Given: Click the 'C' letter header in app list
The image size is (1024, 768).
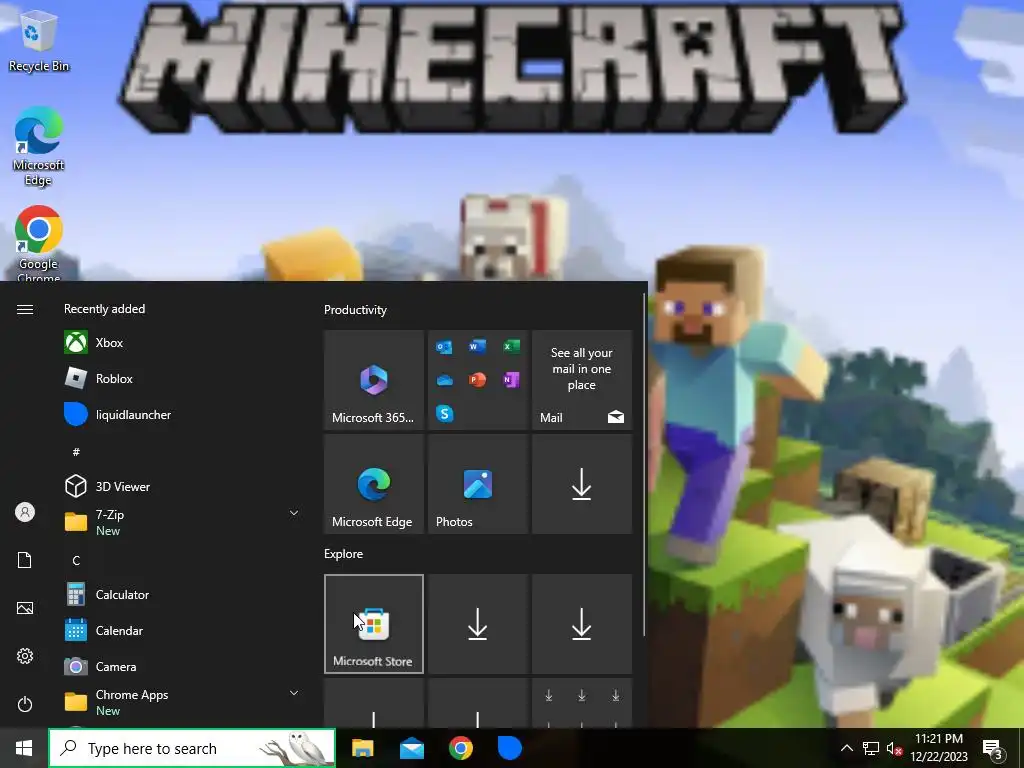Looking at the screenshot, I should pyautogui.click(x=76, y=560).
